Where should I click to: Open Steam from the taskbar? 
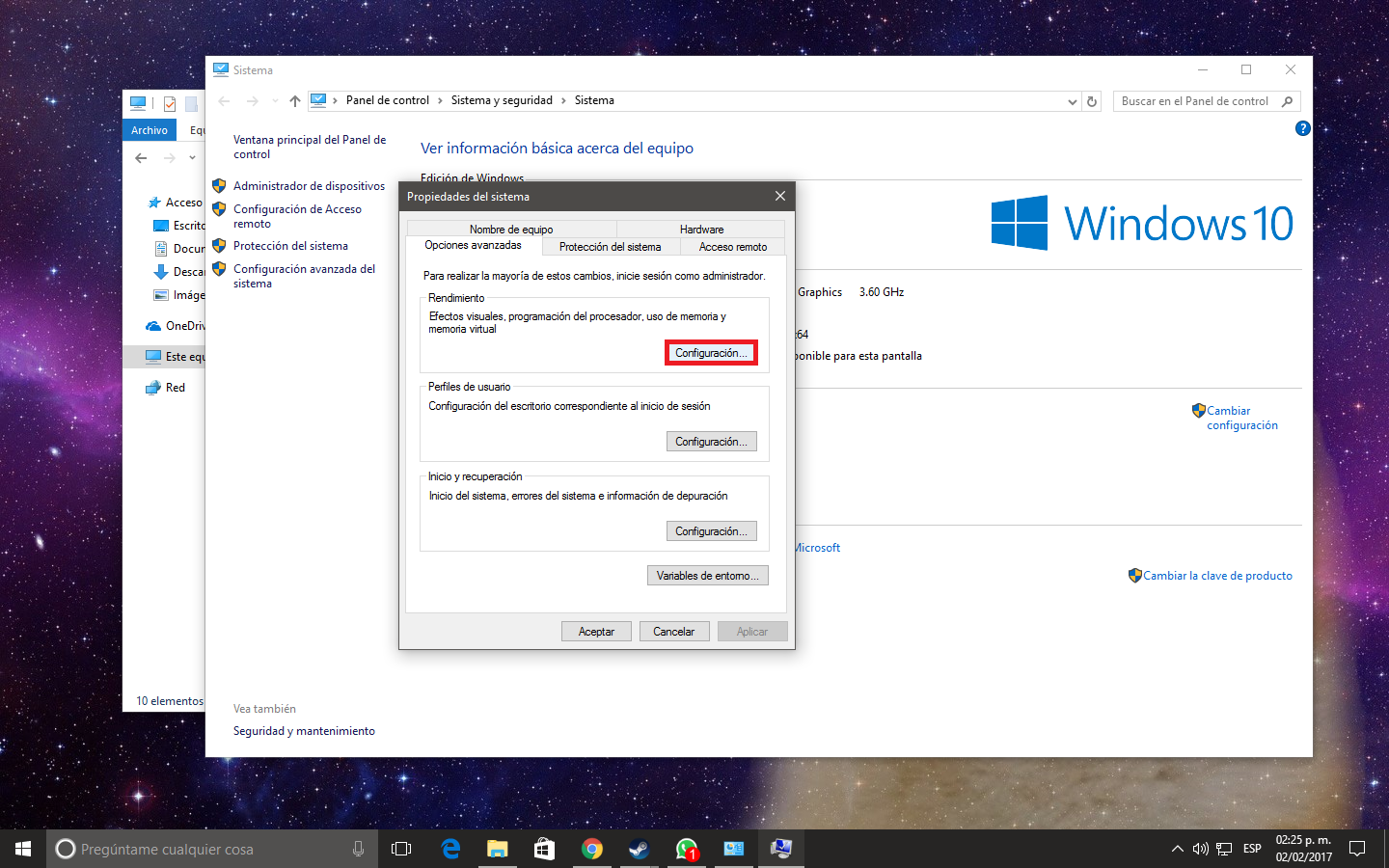tap(639, 849)
